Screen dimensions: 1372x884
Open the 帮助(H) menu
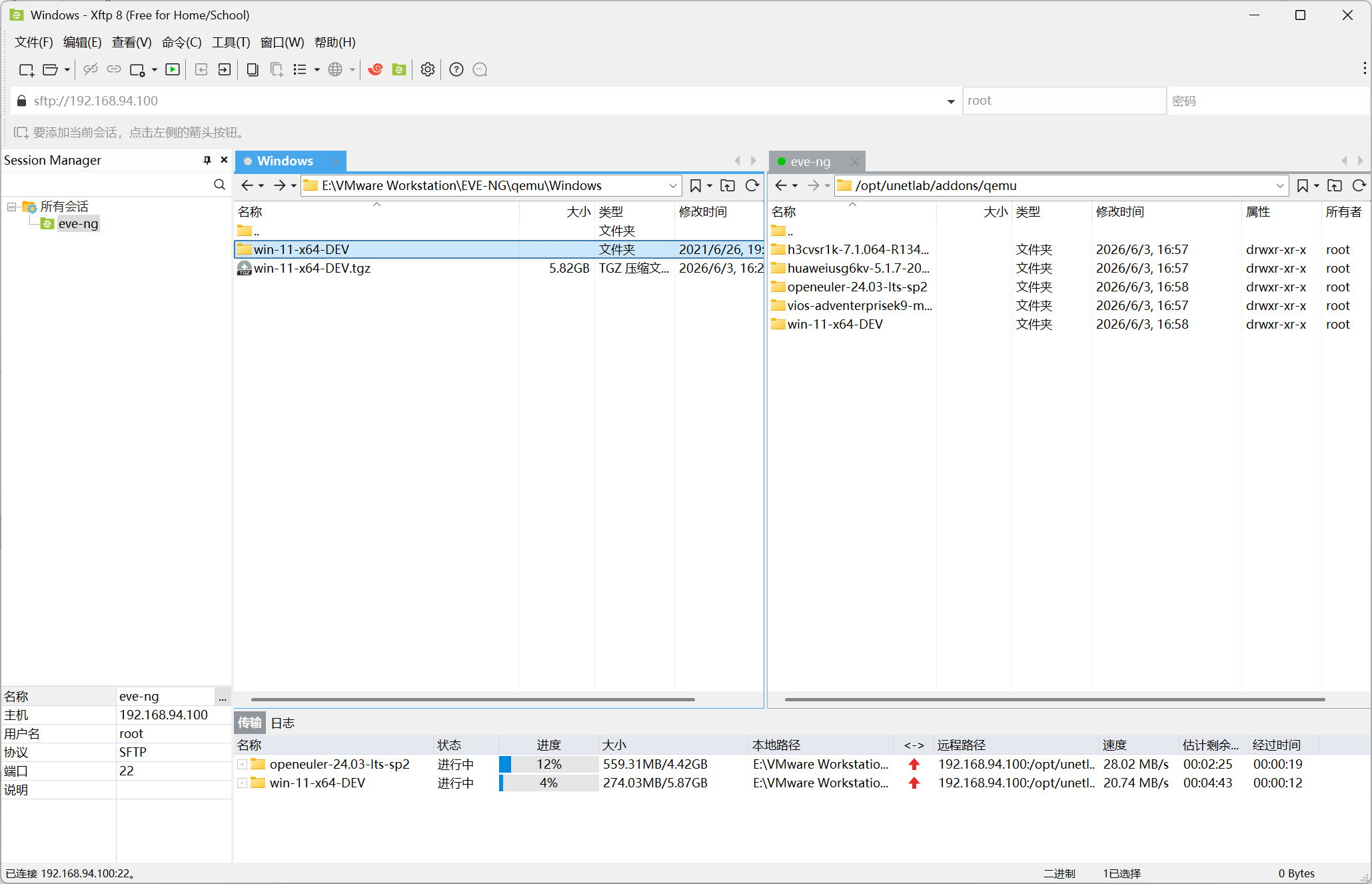coord(335,42)
